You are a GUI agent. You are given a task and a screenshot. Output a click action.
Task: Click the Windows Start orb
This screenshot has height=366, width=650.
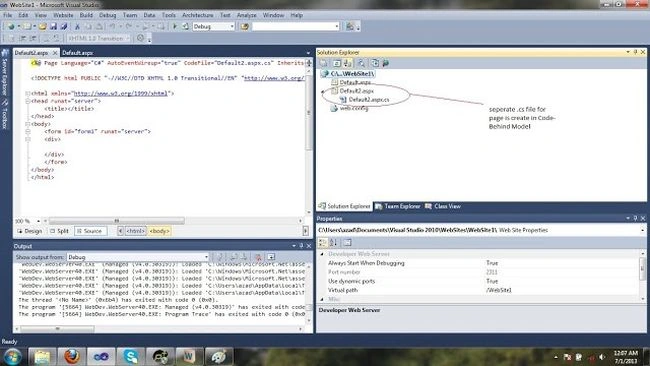(12, 356)
